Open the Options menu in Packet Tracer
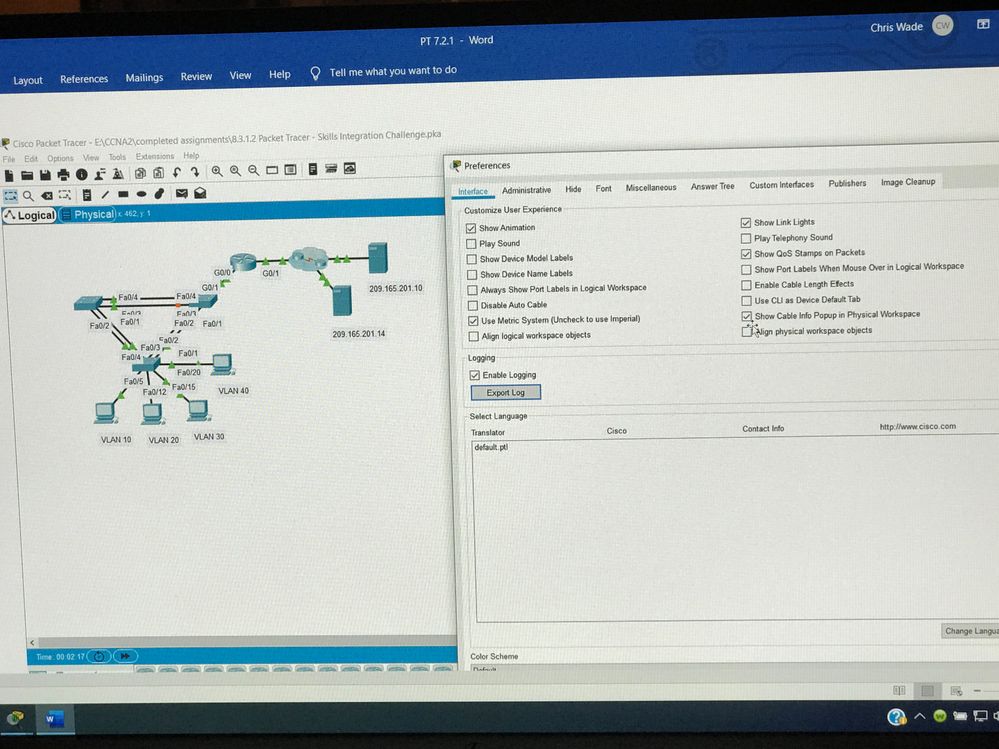Image resolution: width=999 pixels, height=749 pixels. click(60, 158)
